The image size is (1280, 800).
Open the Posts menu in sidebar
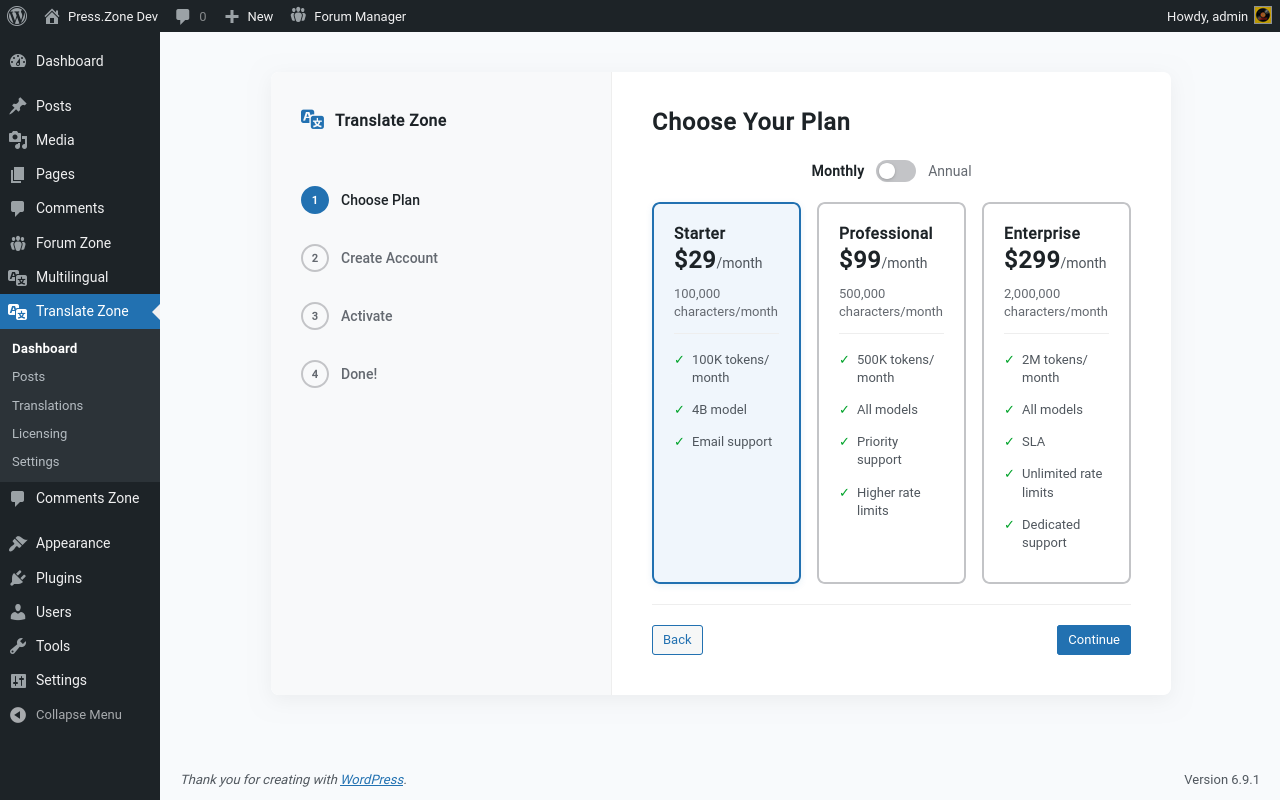coord(80,106)
